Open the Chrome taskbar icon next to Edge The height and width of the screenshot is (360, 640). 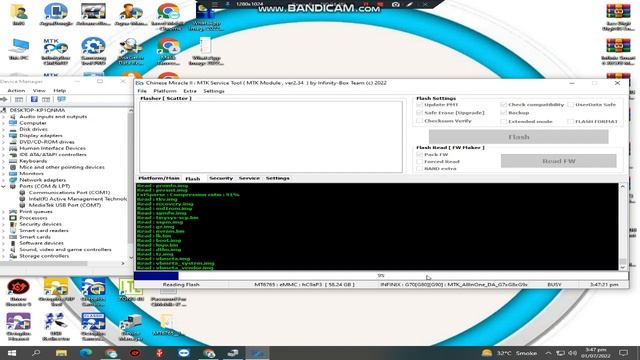pyautogui.click(x=111, y=353)
